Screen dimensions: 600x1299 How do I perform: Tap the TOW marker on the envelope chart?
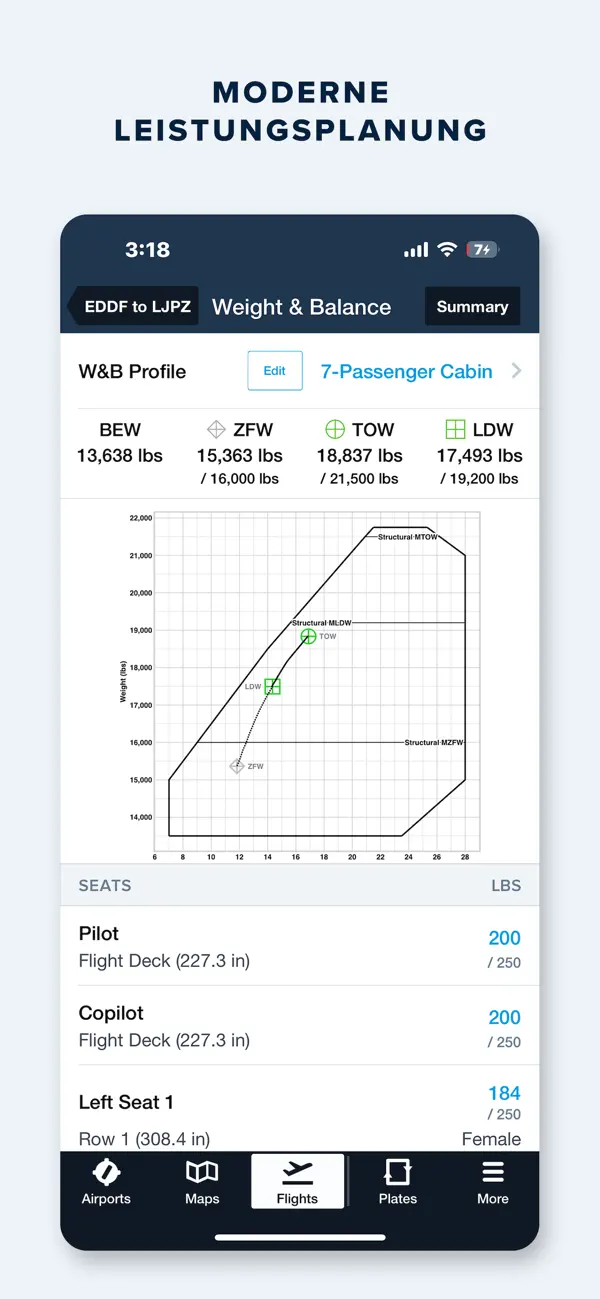[308, 636]
